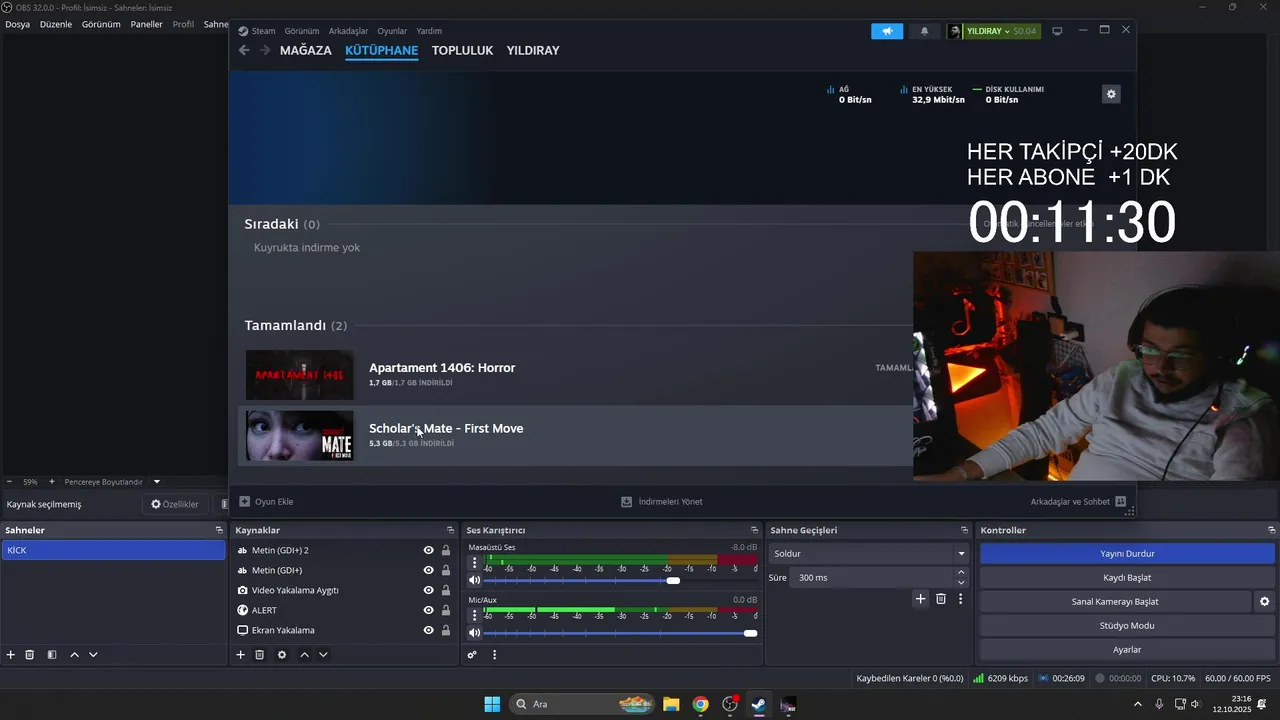The image size is (1280, 720).
Task: Open preview scaling dropdown arrow
Action: 157,482
